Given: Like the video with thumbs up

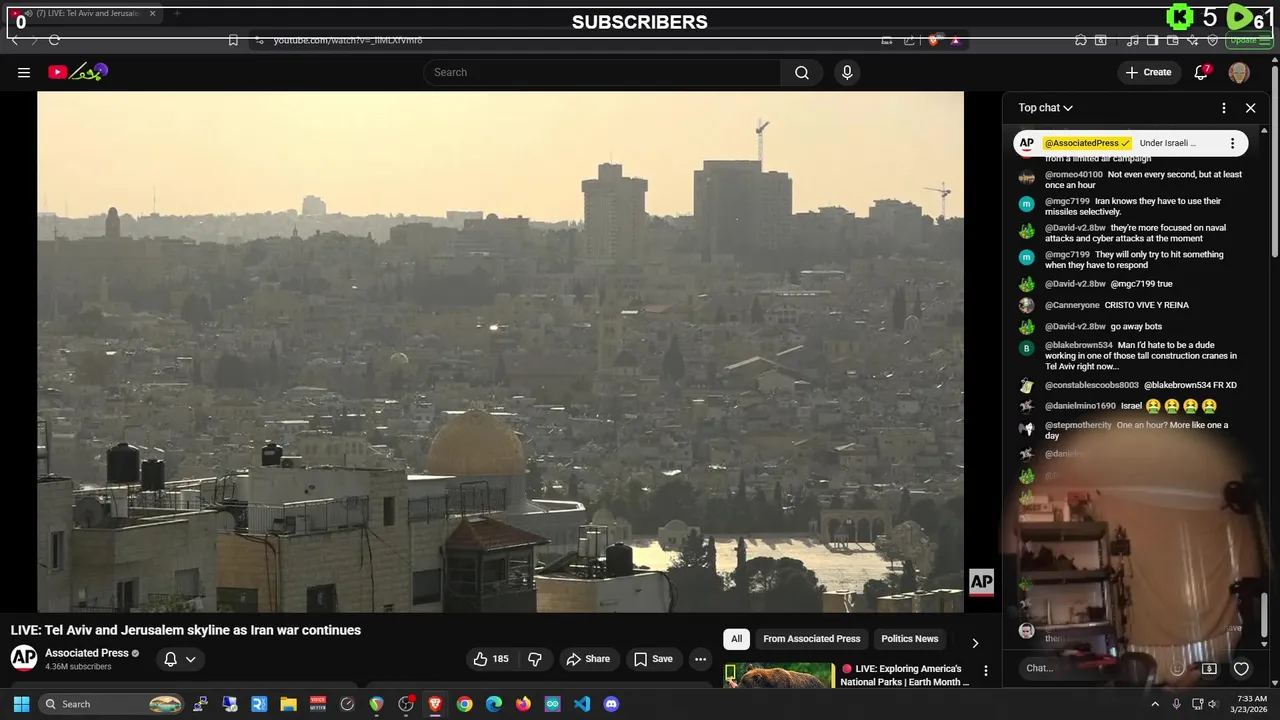Looking at the screenshot, I should 492,659.
